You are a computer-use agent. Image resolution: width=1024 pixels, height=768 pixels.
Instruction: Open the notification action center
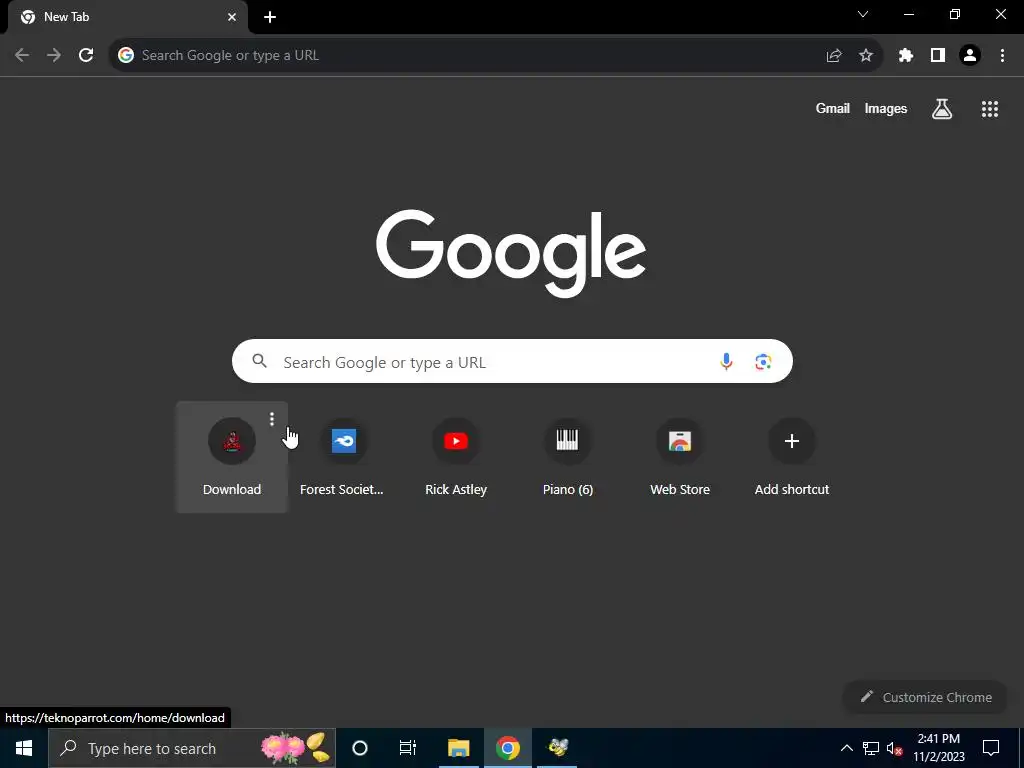pos(991,748)
